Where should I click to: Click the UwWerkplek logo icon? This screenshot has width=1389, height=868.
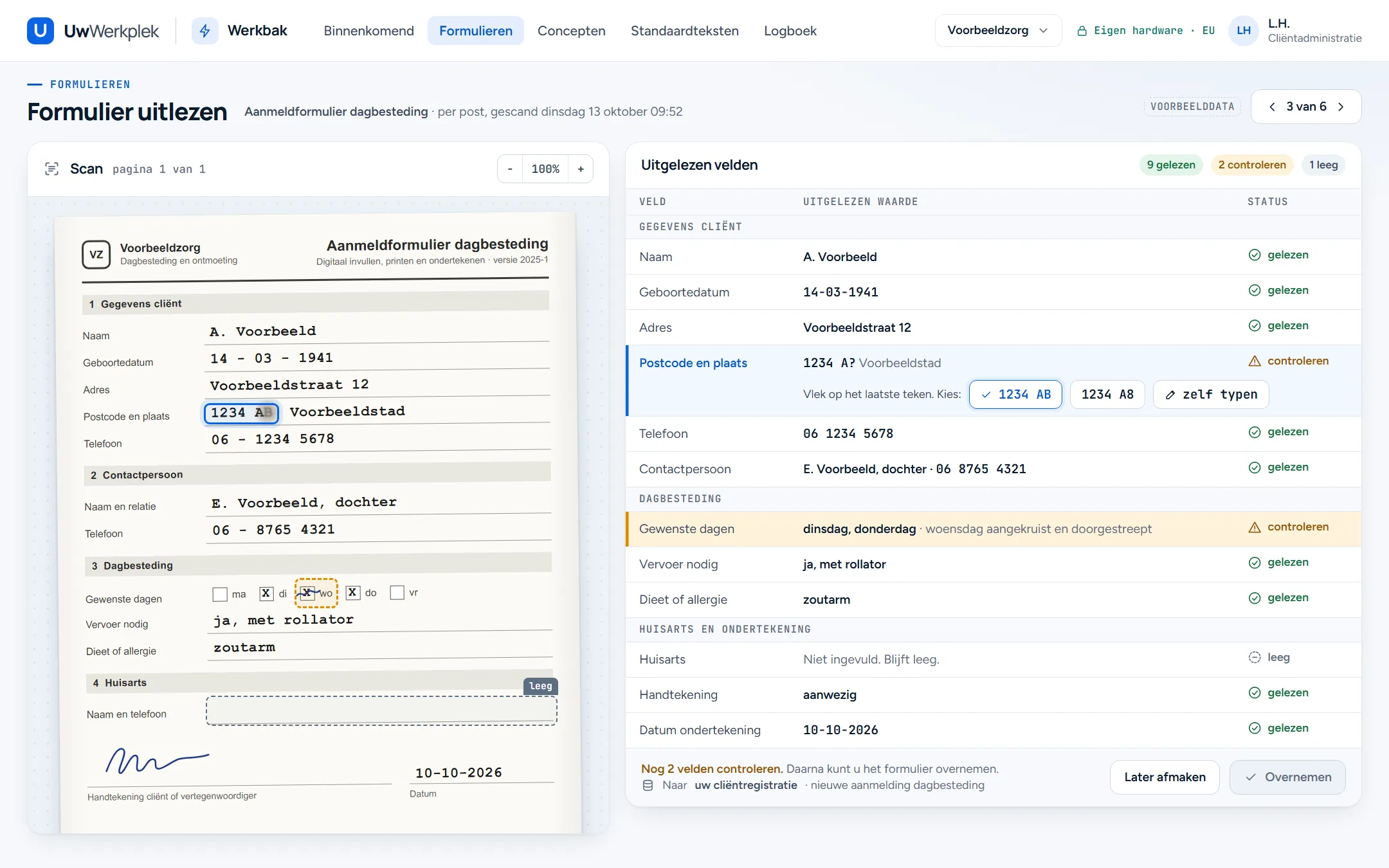tap(41, 31)
